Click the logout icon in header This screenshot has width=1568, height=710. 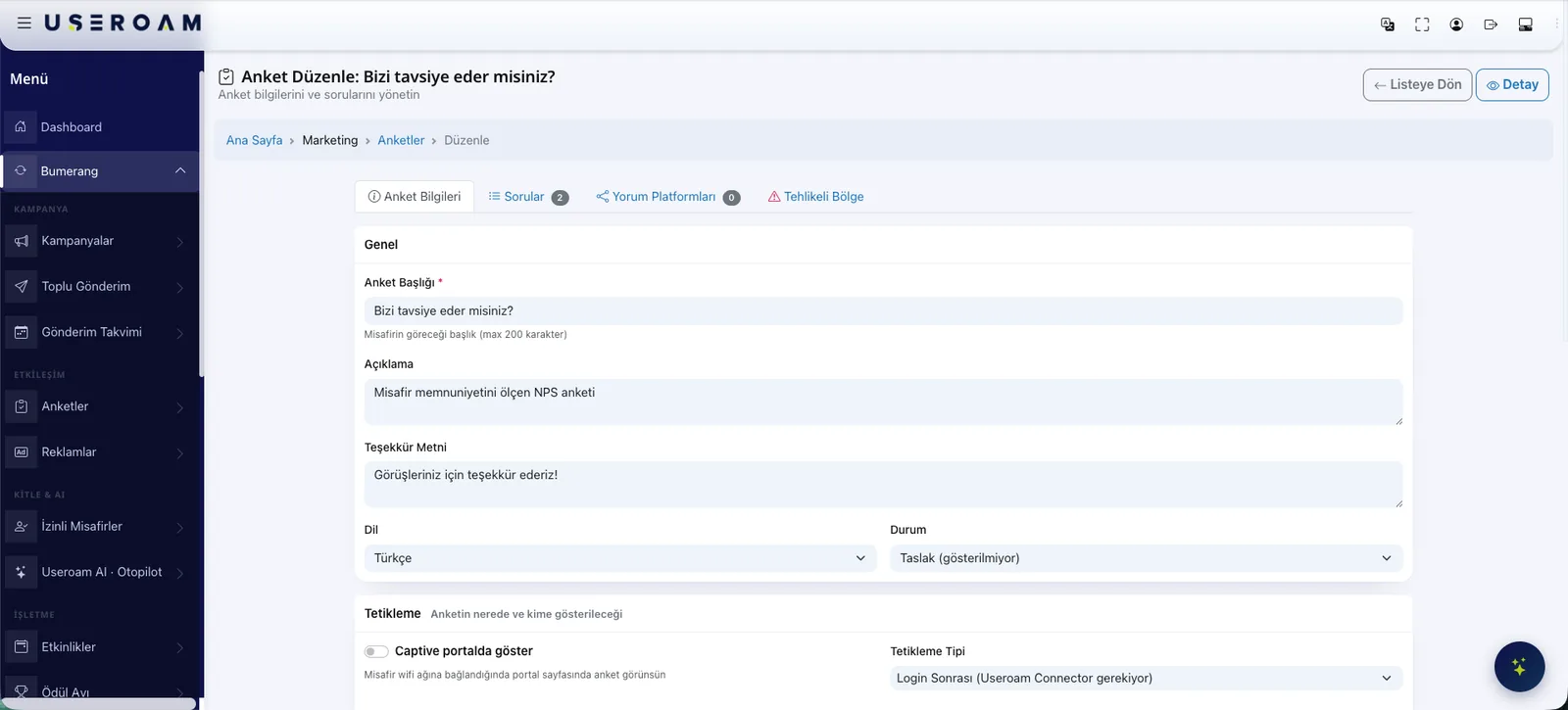[1491, 24]
